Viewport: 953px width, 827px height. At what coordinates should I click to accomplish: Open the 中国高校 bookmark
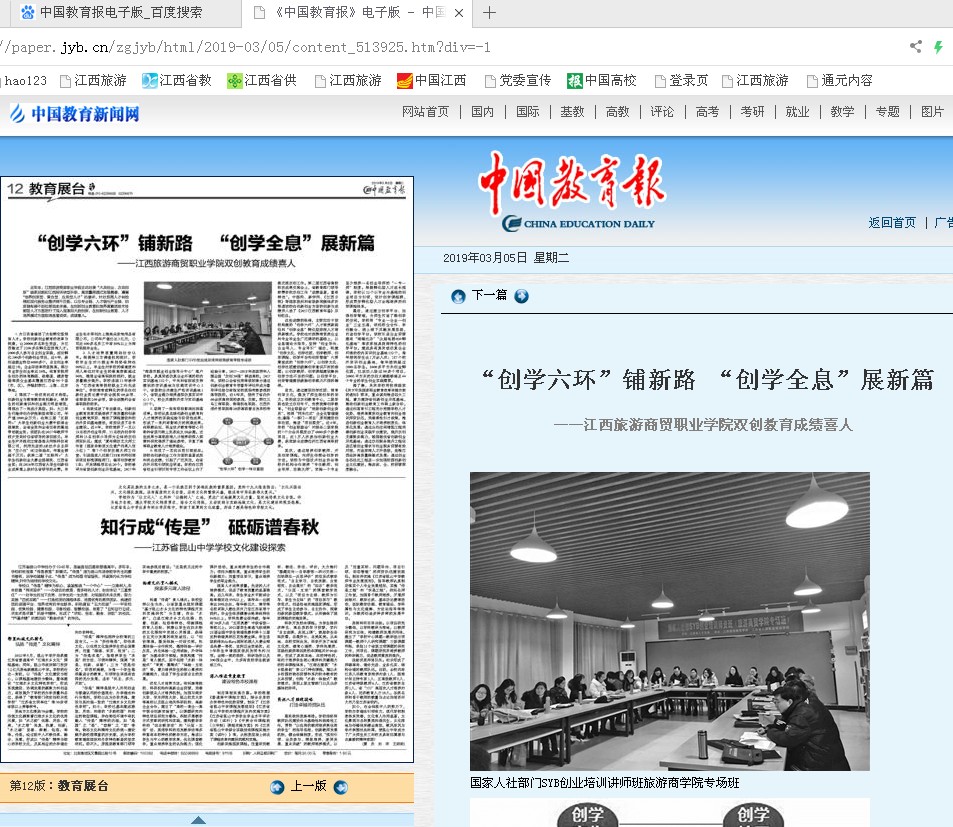click(601, 81)
